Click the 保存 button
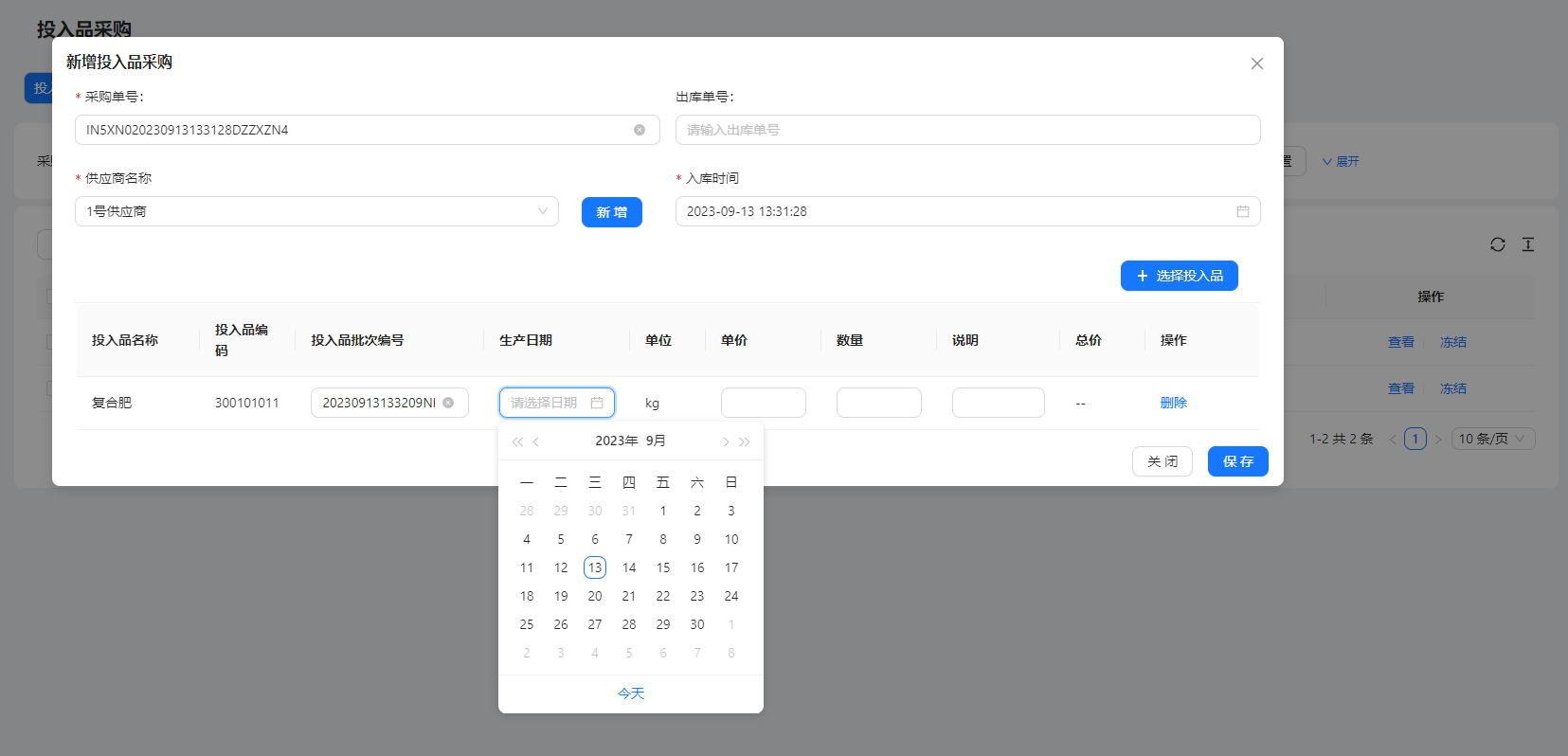 point(1238,461)
